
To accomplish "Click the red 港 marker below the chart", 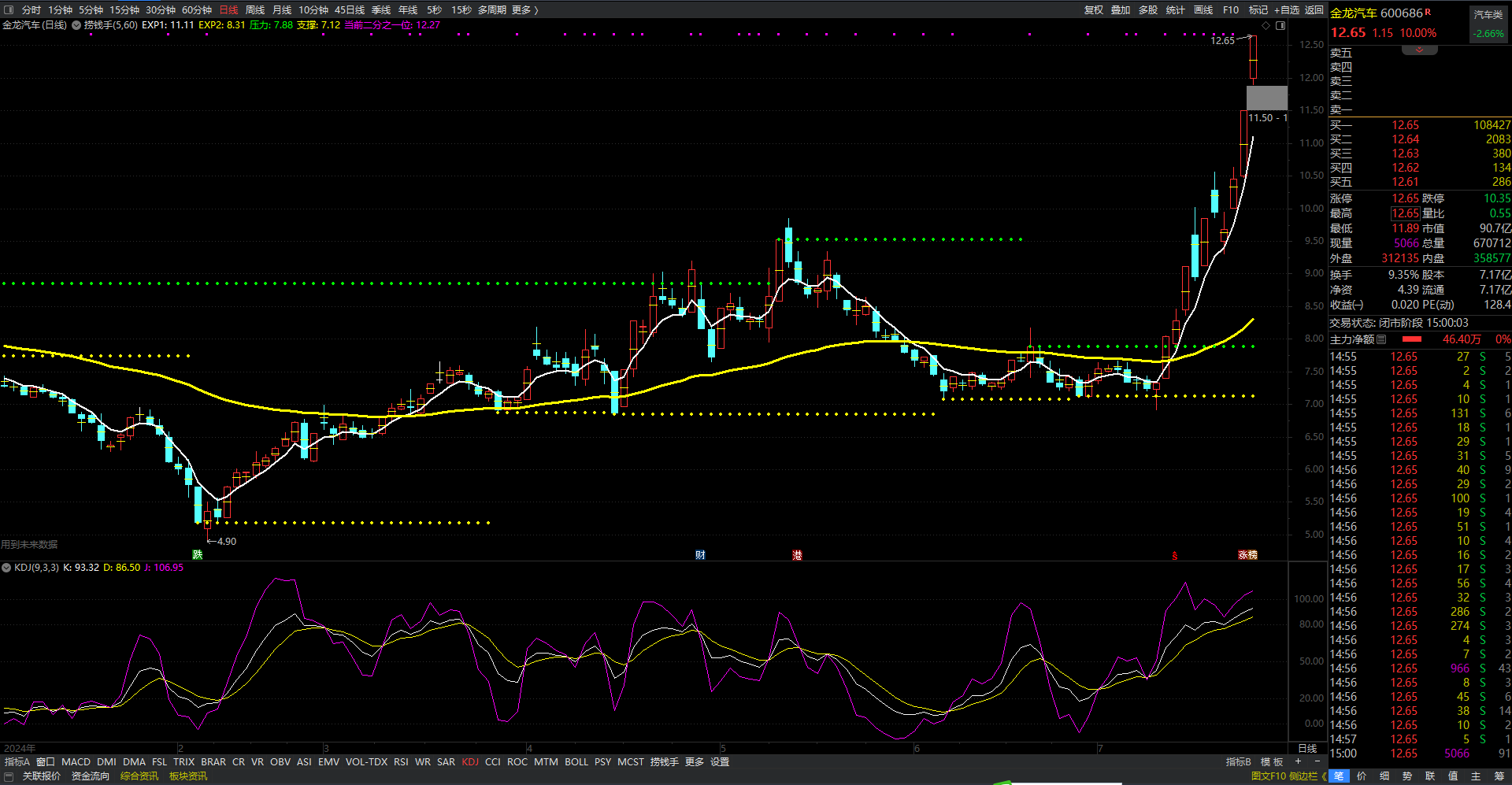I will click(797, 555).
